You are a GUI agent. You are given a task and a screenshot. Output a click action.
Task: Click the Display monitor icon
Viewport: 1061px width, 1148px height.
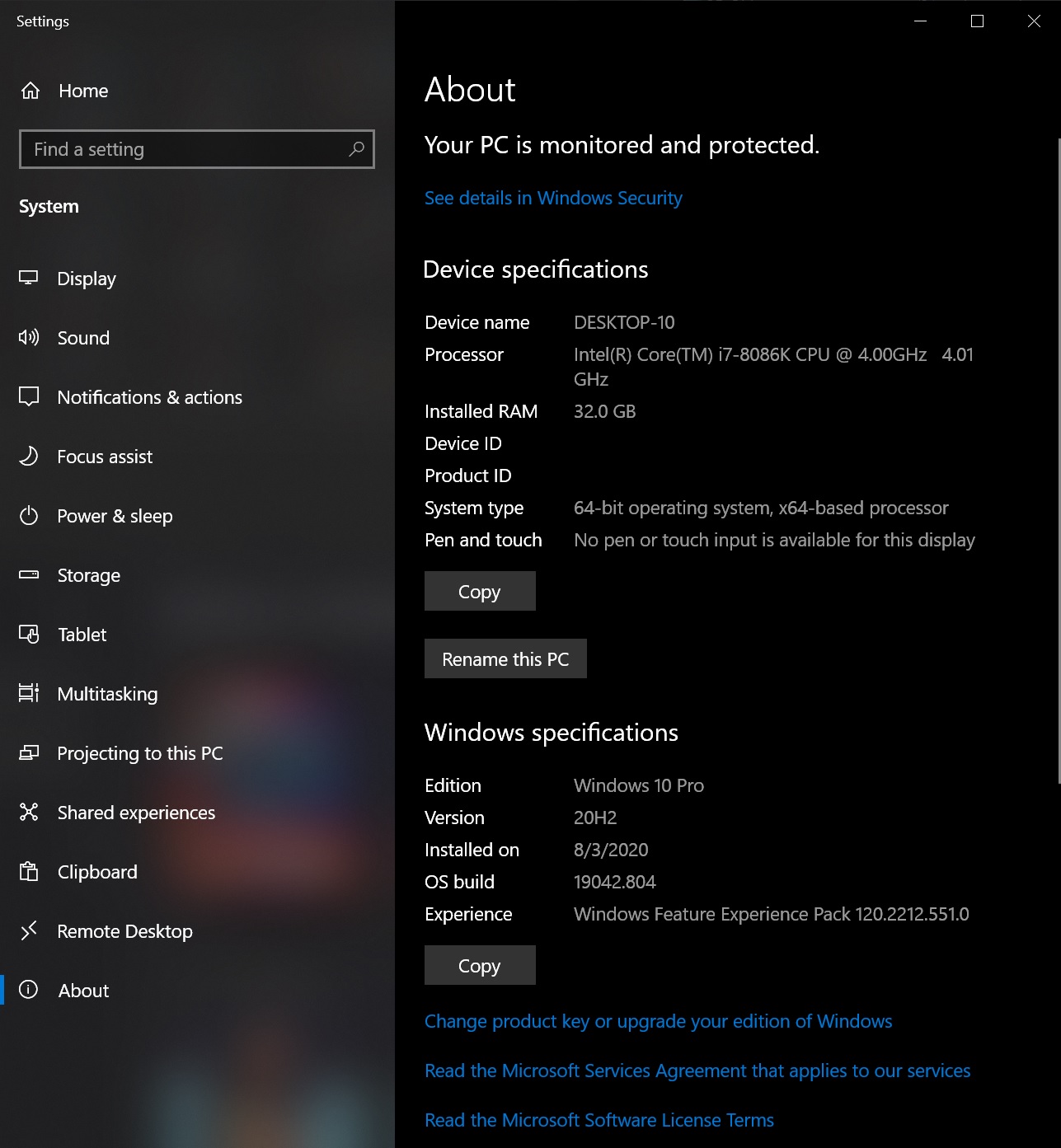pyautogui.click(x=29, y=278)
